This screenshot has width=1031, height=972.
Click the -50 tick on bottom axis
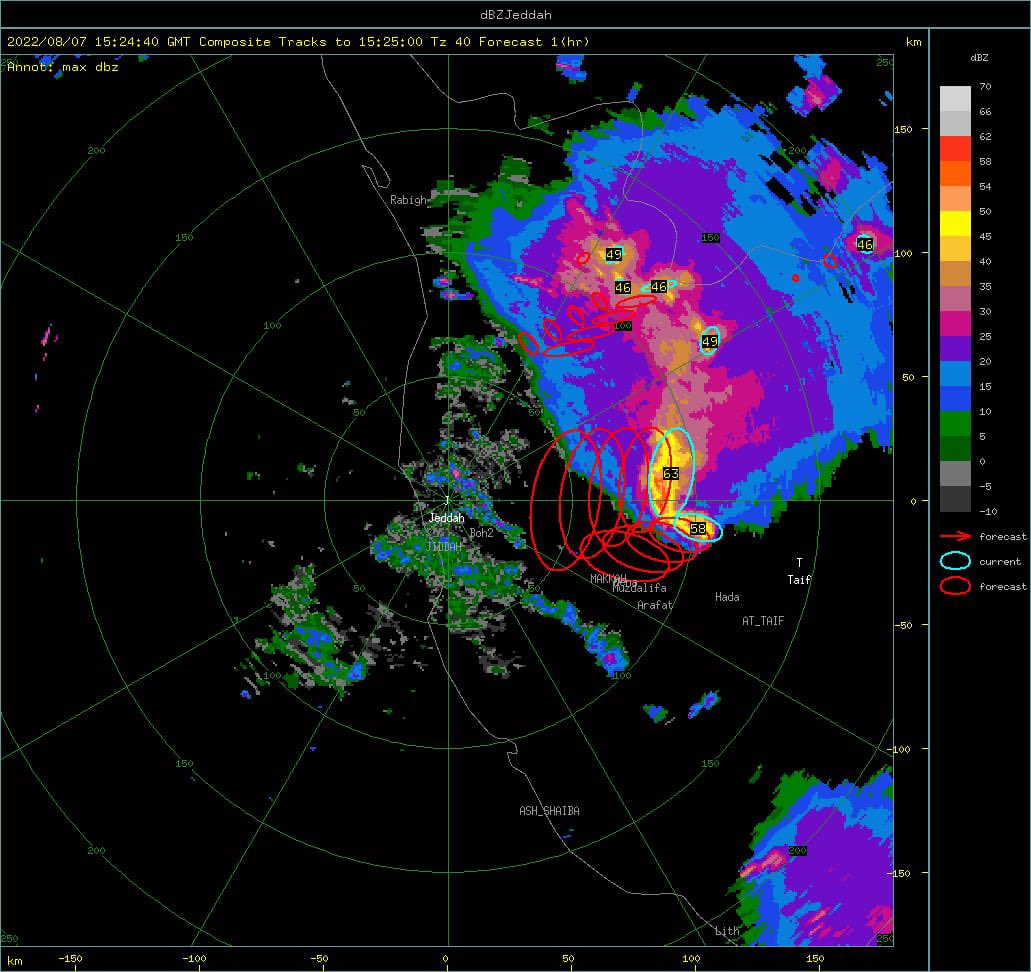pos(319,959)
